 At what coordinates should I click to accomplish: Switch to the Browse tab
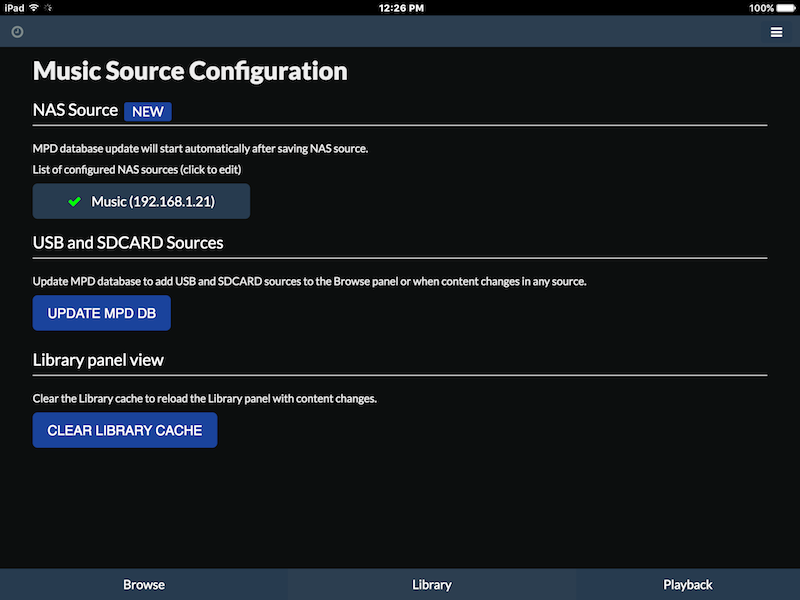pos(144,585)
